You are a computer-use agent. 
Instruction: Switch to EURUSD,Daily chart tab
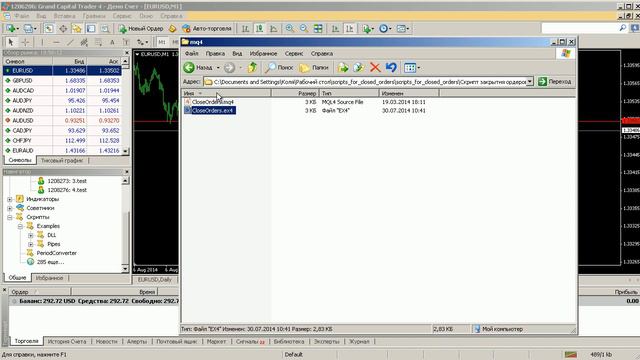tap(154, 280)
